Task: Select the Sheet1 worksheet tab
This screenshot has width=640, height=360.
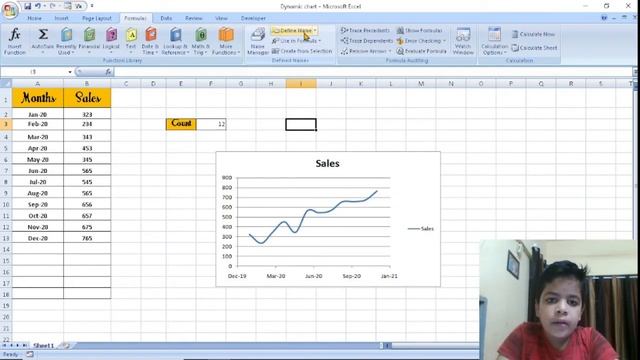Action: pyautogui.click(x=43, y=346)
